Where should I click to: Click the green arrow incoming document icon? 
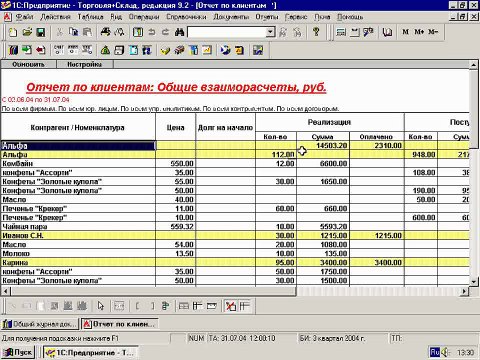click(27, 50)
